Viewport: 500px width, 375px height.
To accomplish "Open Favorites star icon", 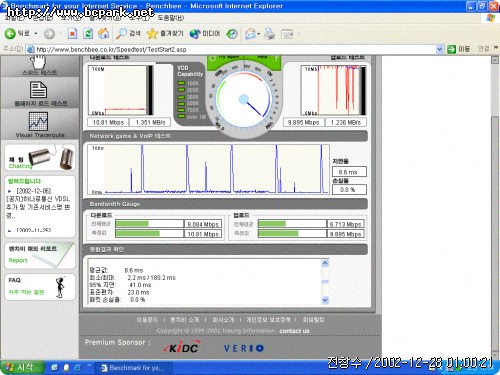I will pyautogui.click(x=152, y=33).
